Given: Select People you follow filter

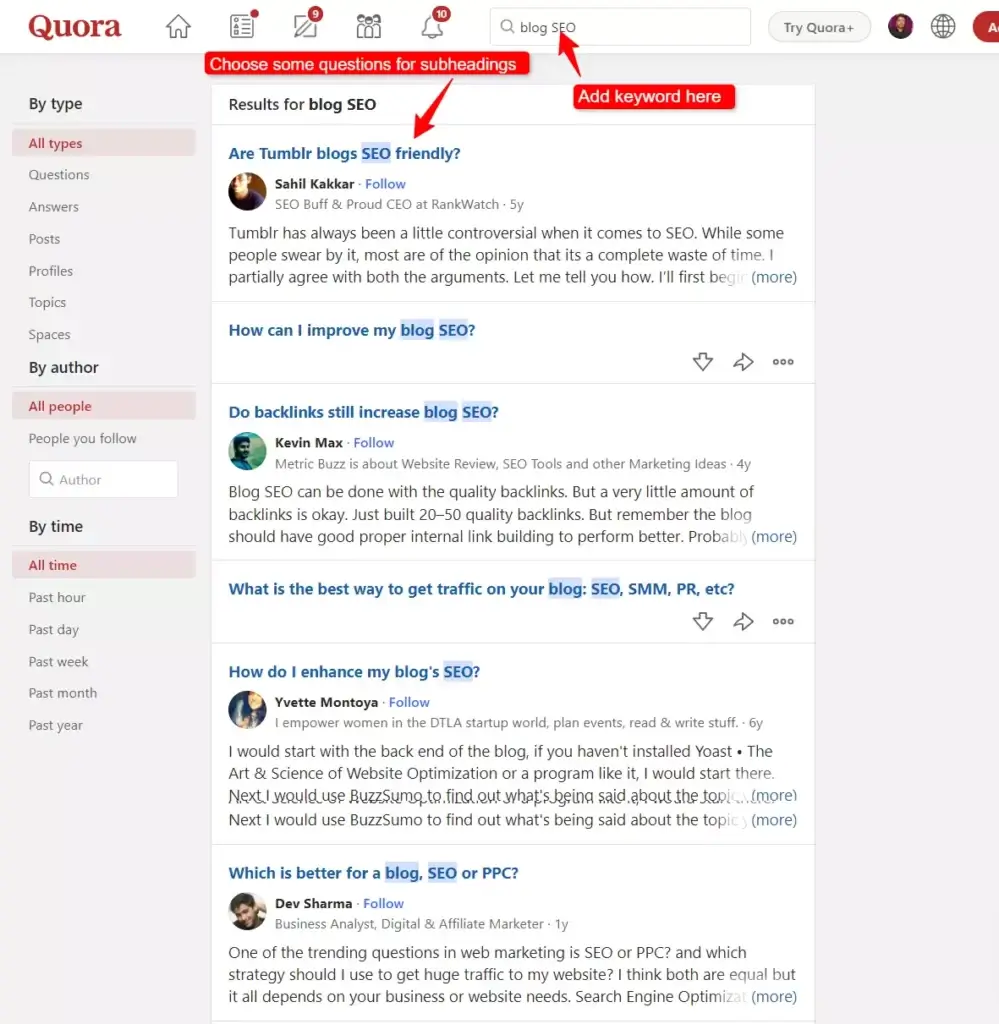Looking at the screenshot, I should (x=82, y=438).
